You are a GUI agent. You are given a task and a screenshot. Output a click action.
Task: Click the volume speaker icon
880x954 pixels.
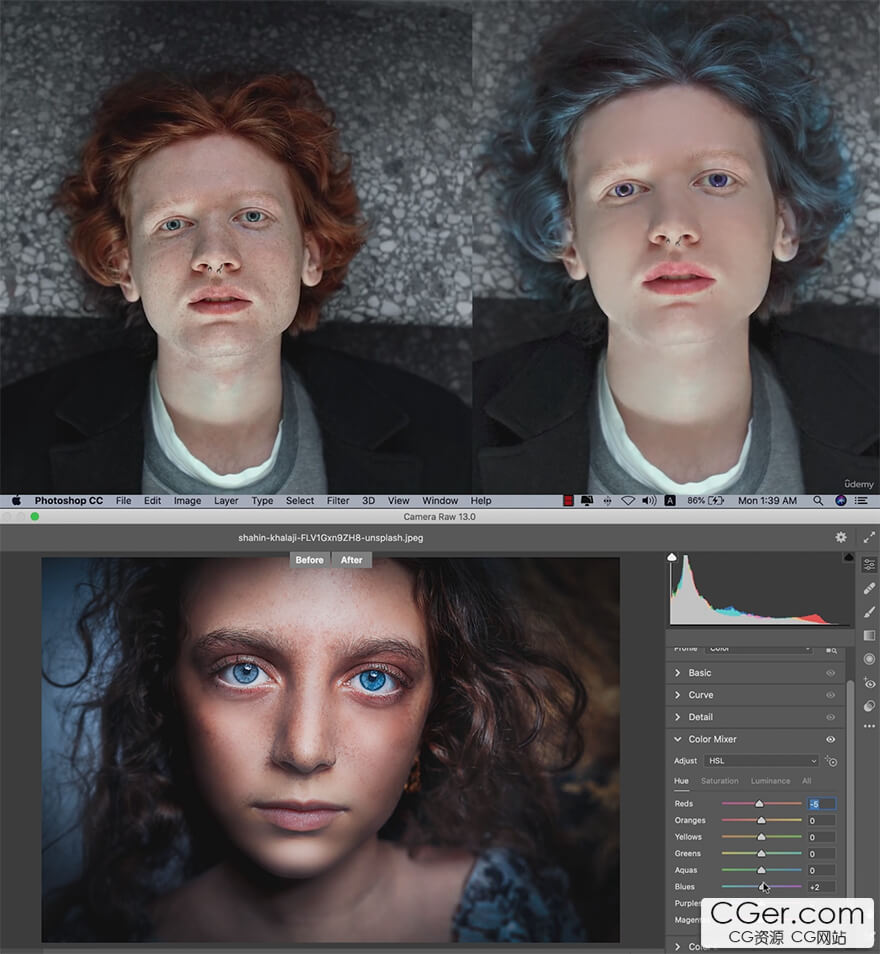649,501
